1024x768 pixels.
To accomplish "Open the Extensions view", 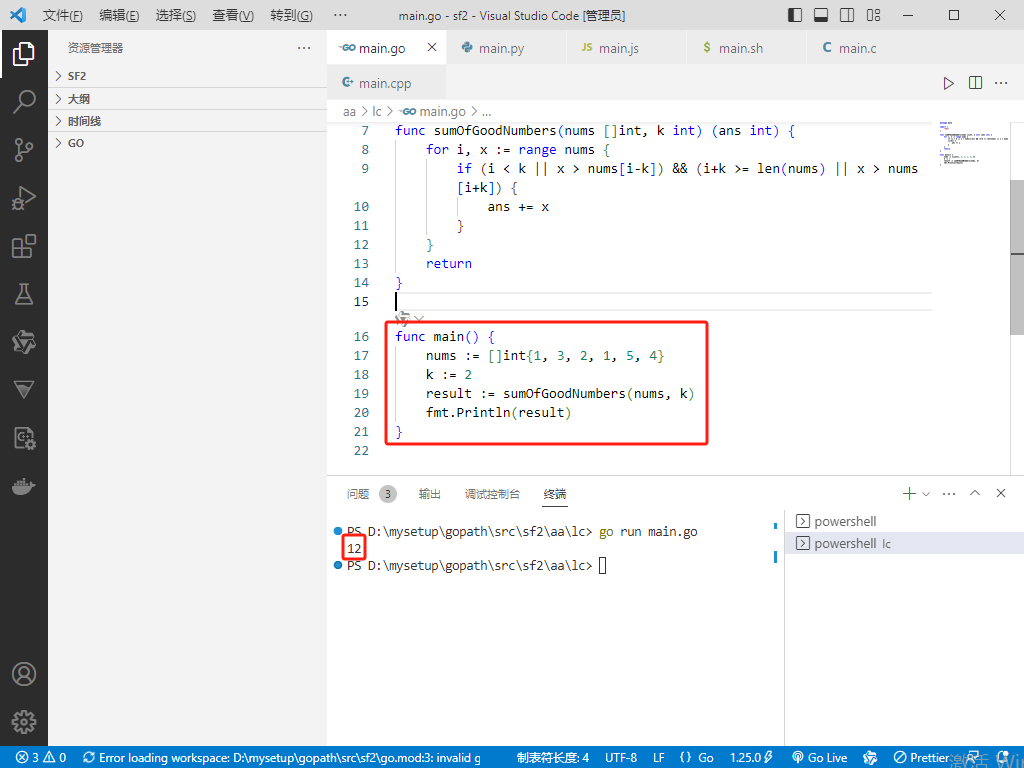I will pos(24,246).
